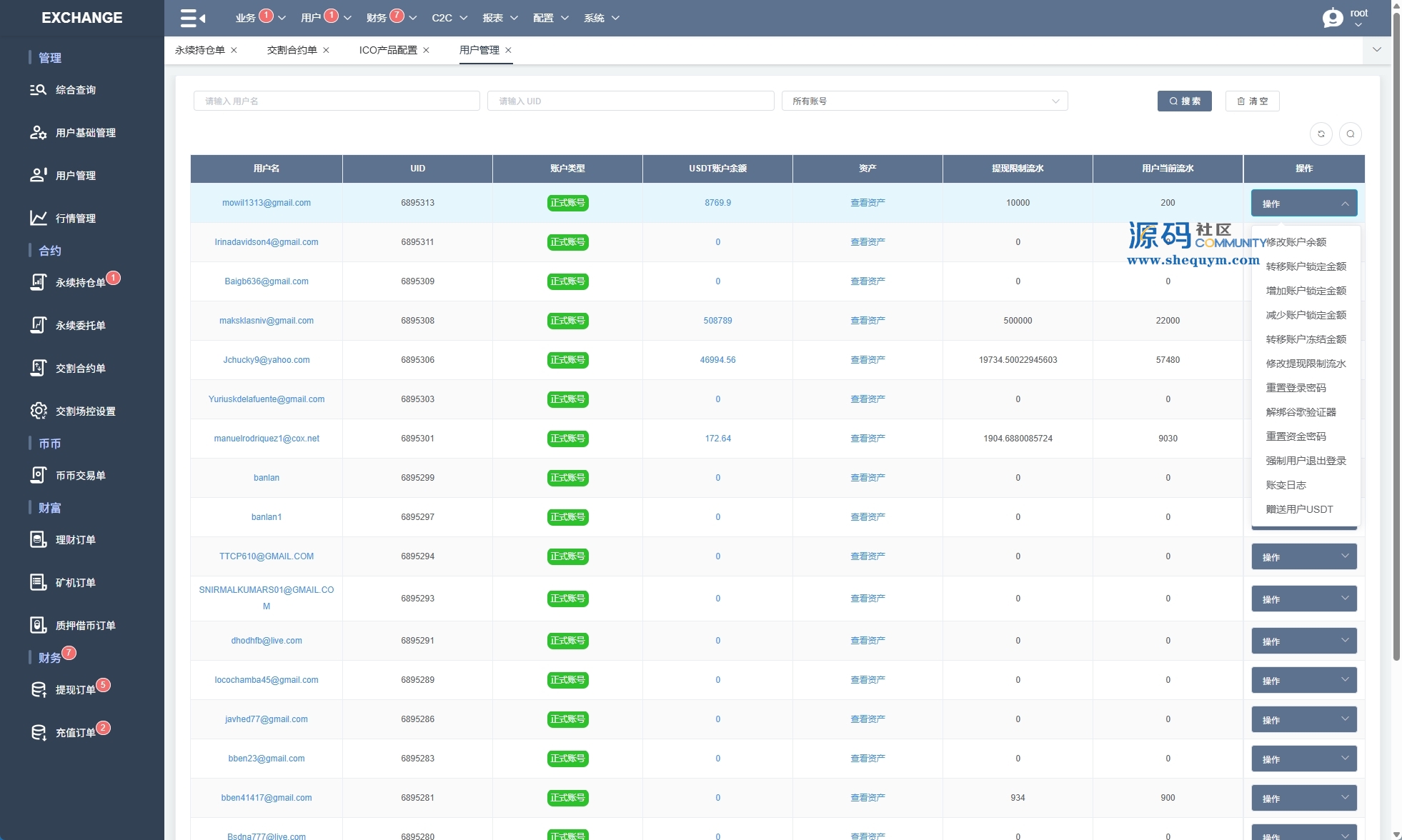Click the 交割场控设置 gear icon
Viewport: 1402px width, 840px height.
point(38,411)
